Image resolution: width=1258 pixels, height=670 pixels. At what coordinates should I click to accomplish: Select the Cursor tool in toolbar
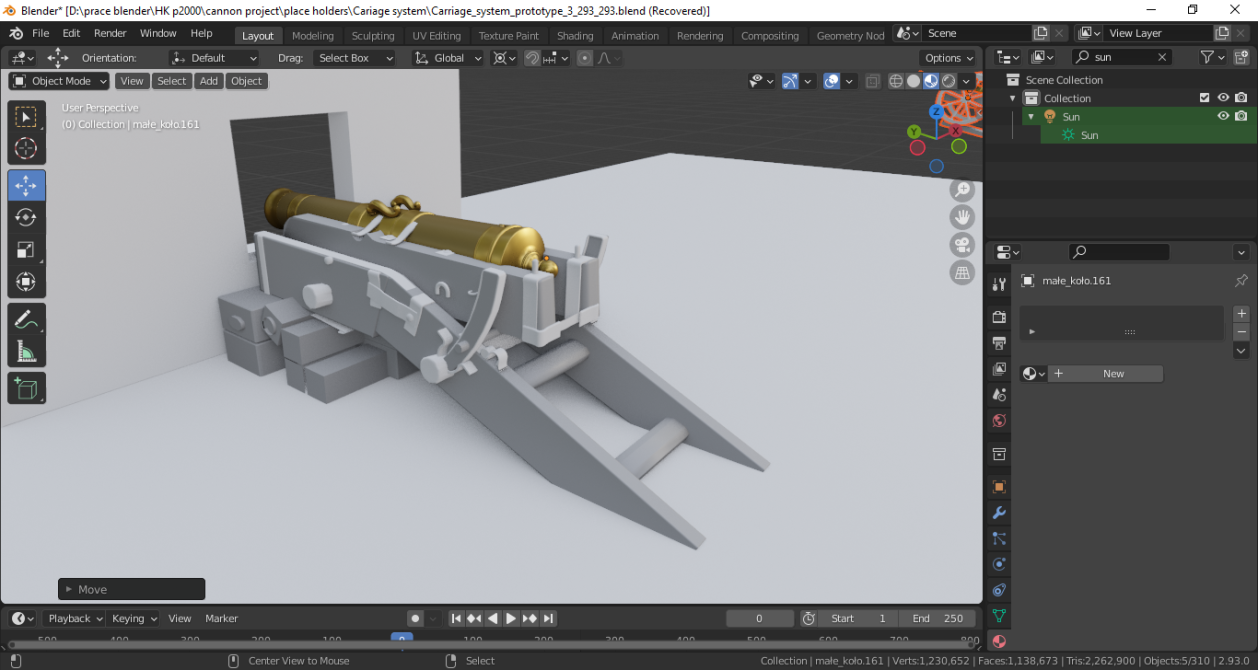pos(26,149)
